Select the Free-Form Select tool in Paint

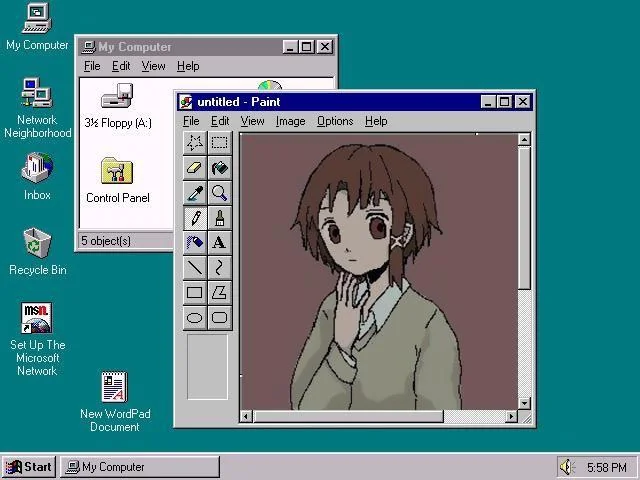click(195, 143)
